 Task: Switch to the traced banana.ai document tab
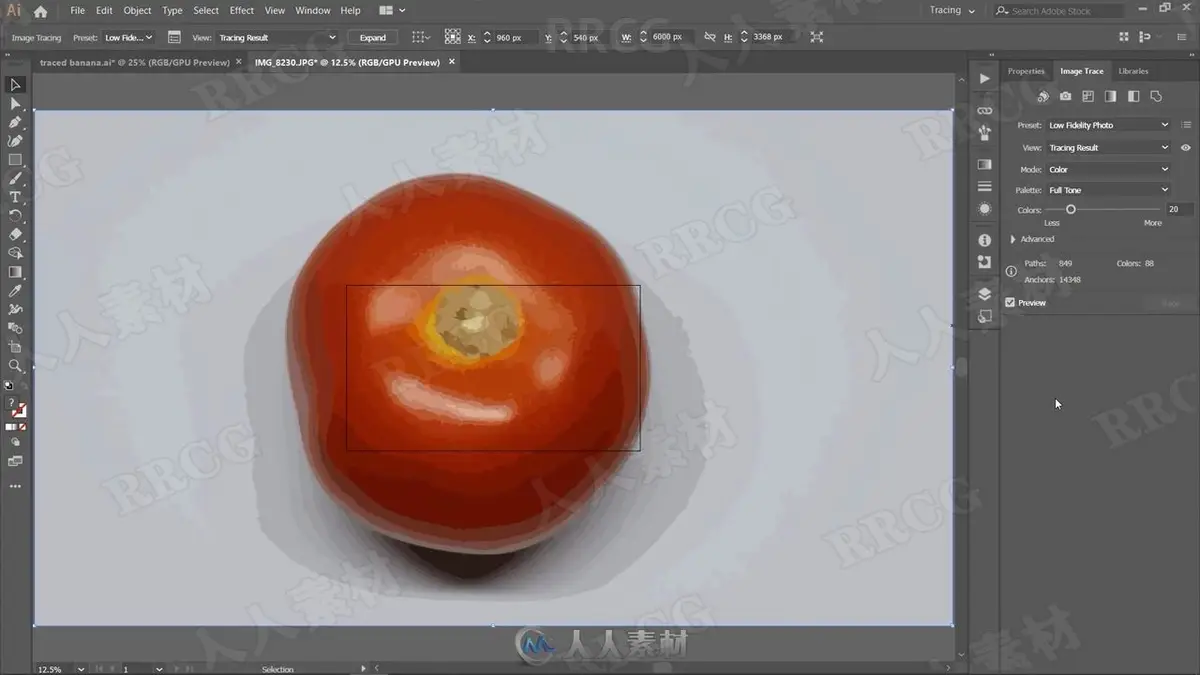pyautogui.click(x=134, y=62)
